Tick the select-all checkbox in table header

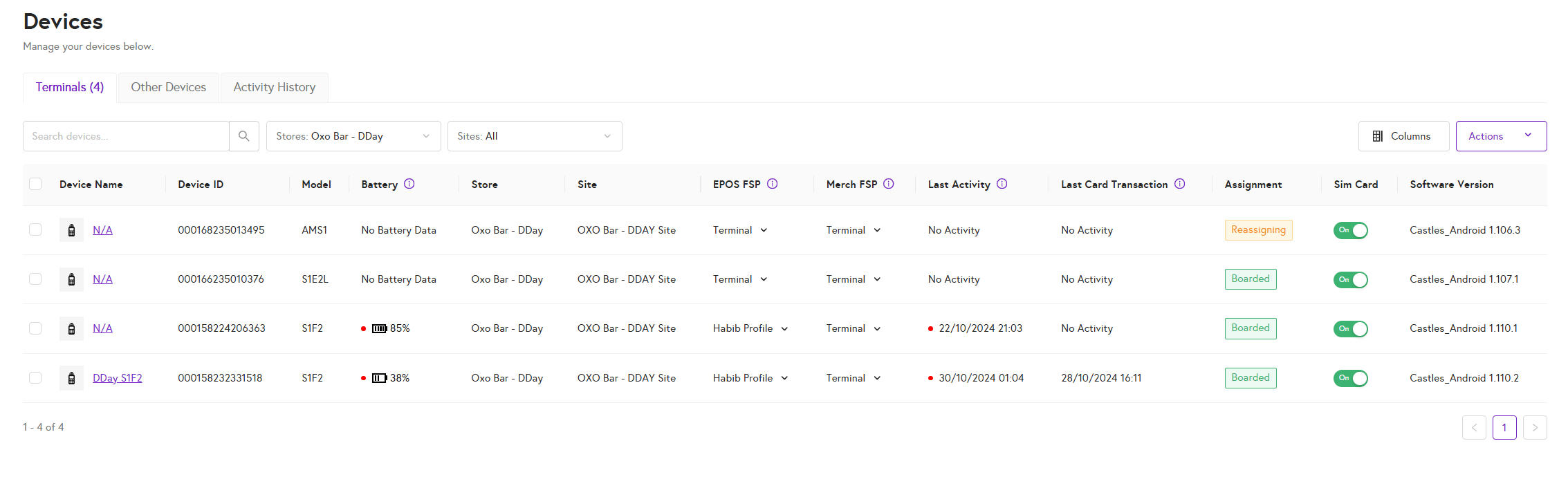(x=35, y=184)
